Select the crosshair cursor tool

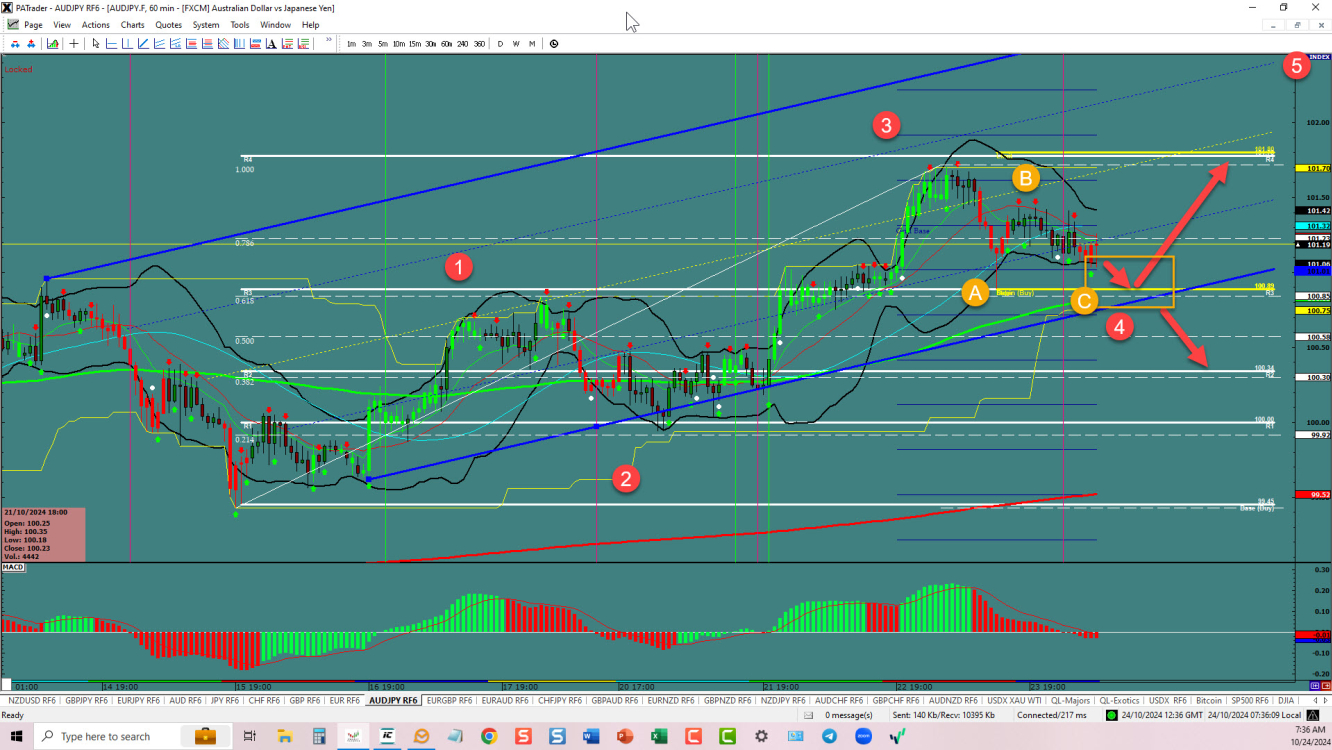pos(74,44)
